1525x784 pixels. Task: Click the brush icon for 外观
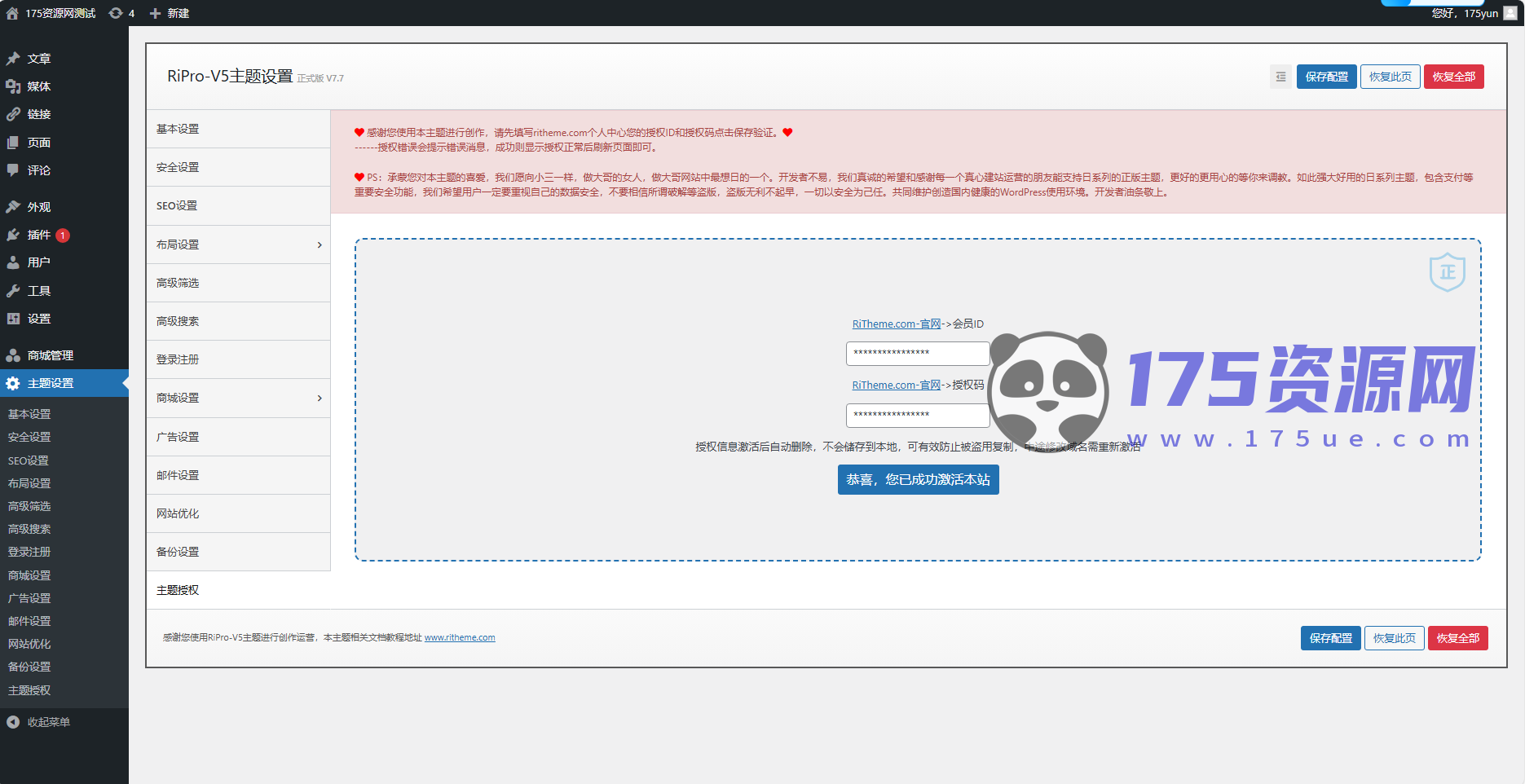13,207
